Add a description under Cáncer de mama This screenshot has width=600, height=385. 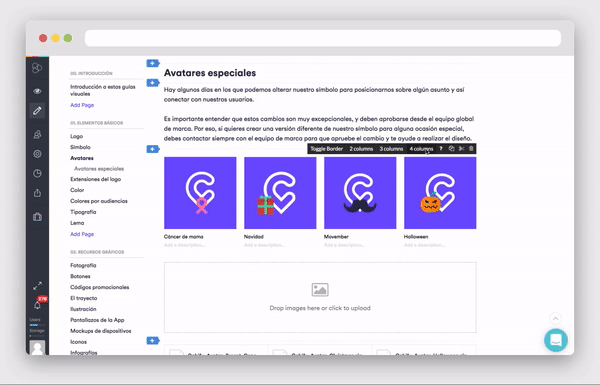coord(184,245)
